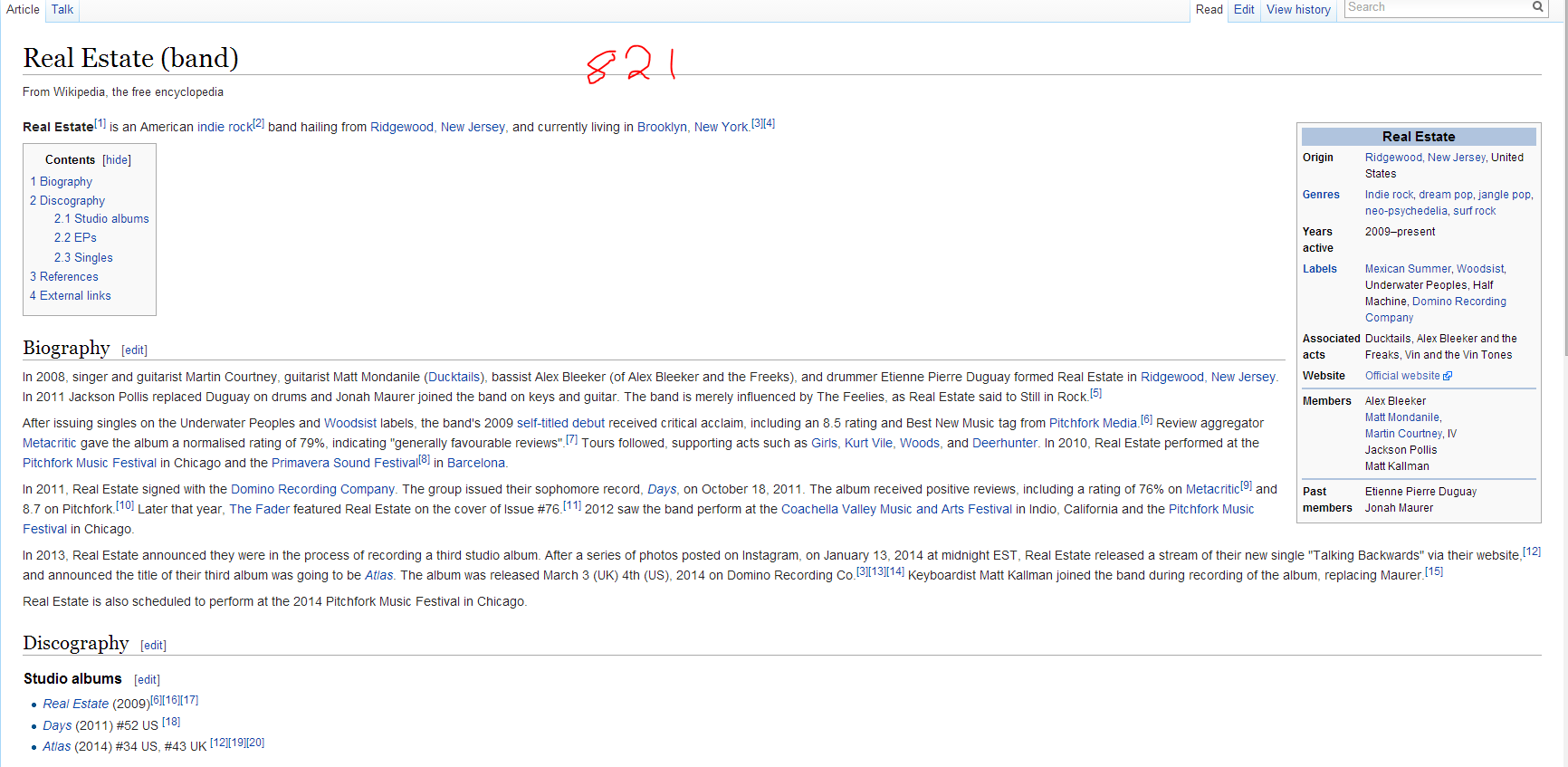Open the indie rock link in intro
The image size is (1568, 767).
(225, 127)
